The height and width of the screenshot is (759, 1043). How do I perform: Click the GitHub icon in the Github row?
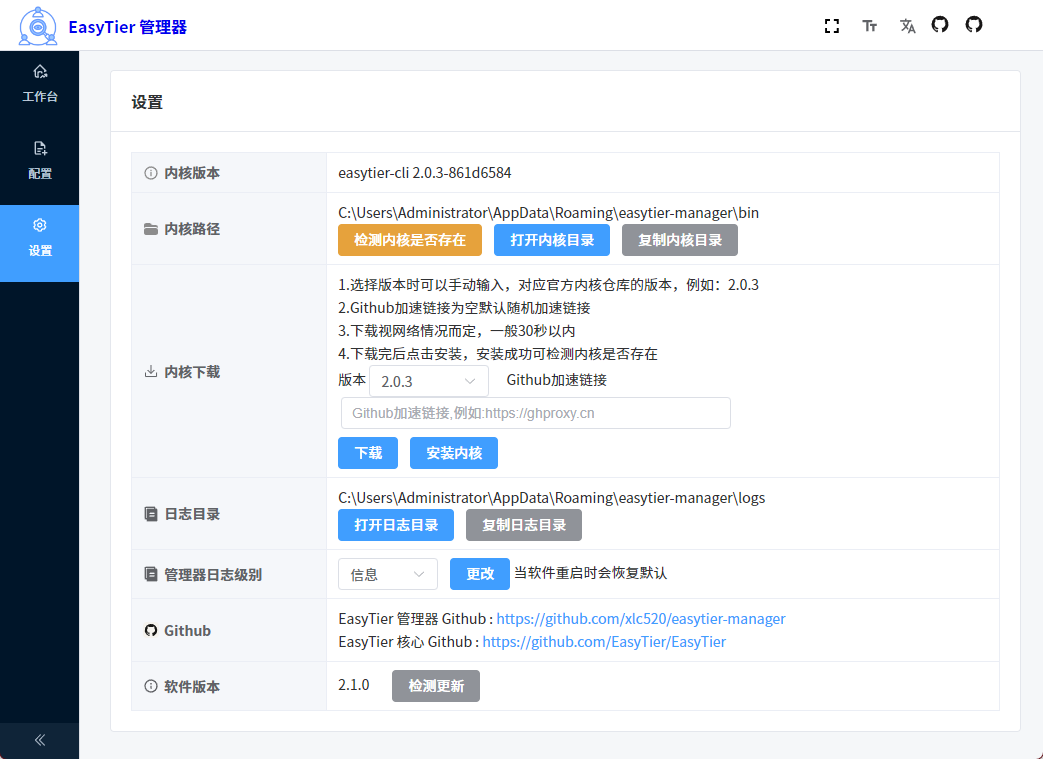(151, 630)
